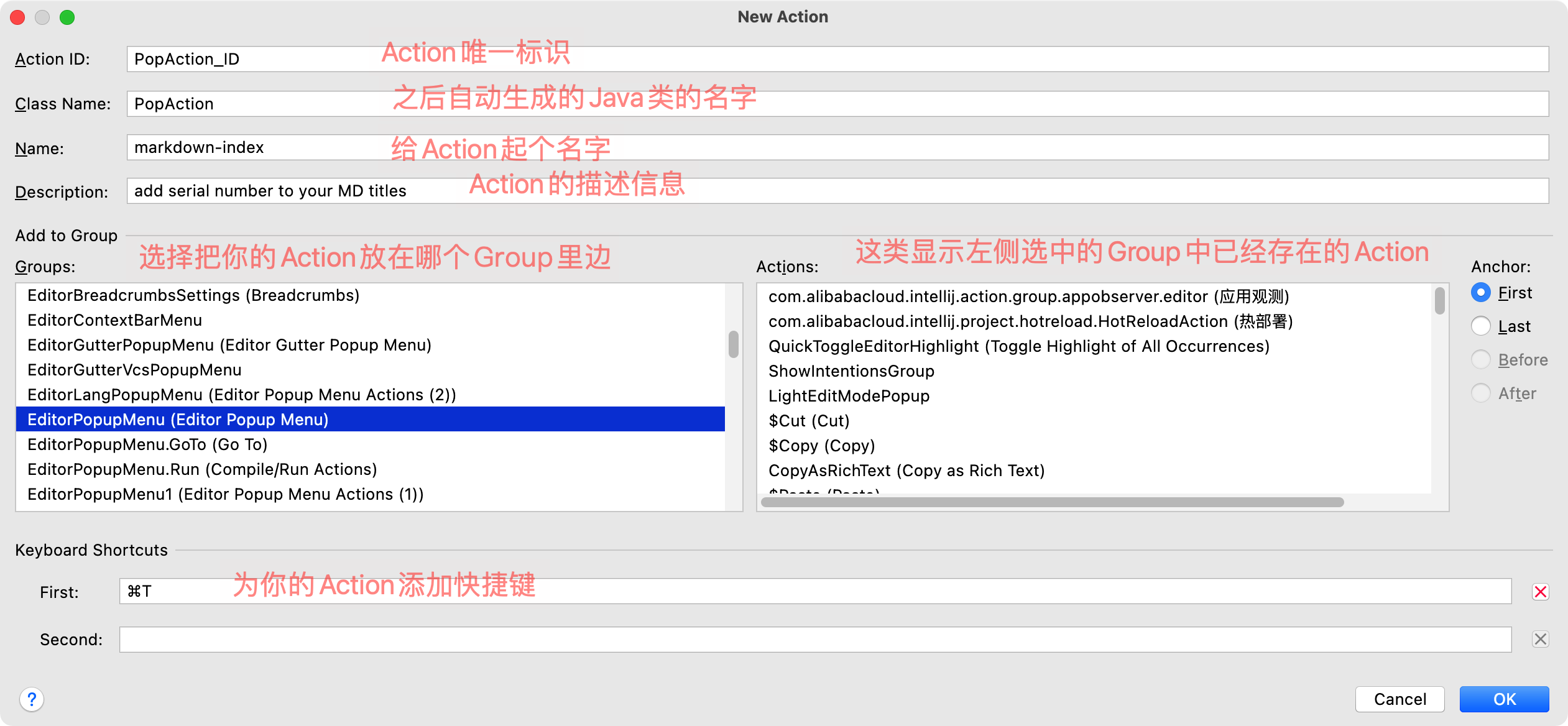1568x726 pixels.
Task: Select the EditorPopupMenu.GoTo group
Action: tap(147, 444)
